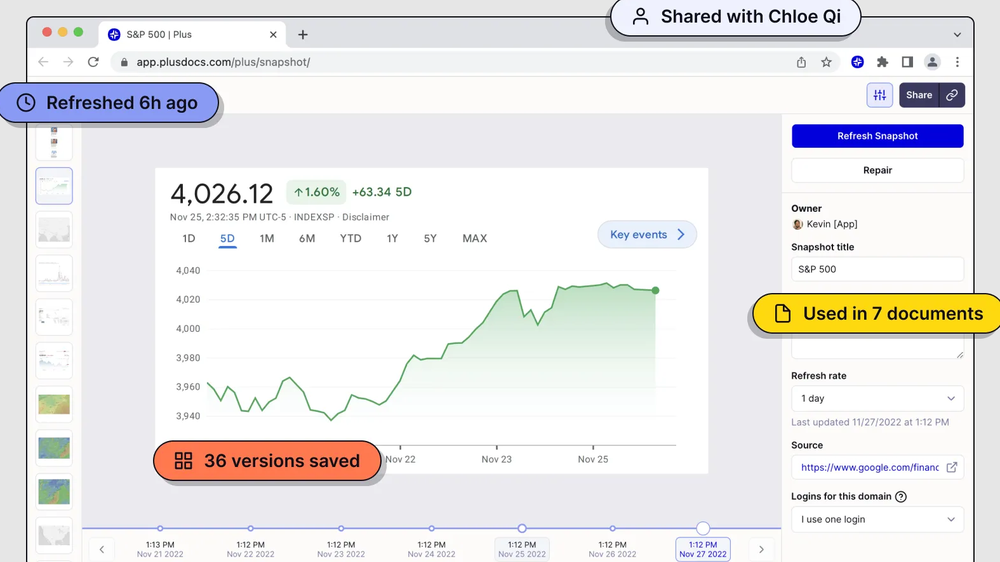Select the YTD chart range
The height and width of the screenshot is (562, 1000).
tap(350, 239)
